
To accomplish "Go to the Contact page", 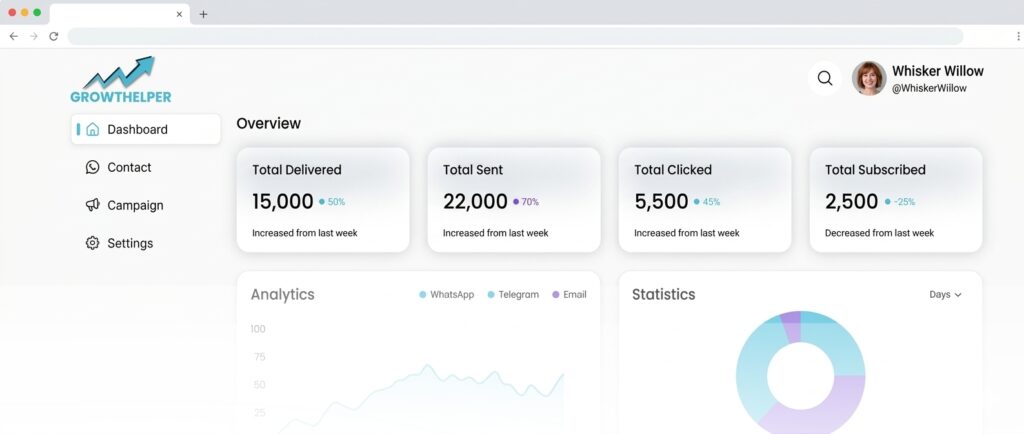I will click(x=129, y=167).
